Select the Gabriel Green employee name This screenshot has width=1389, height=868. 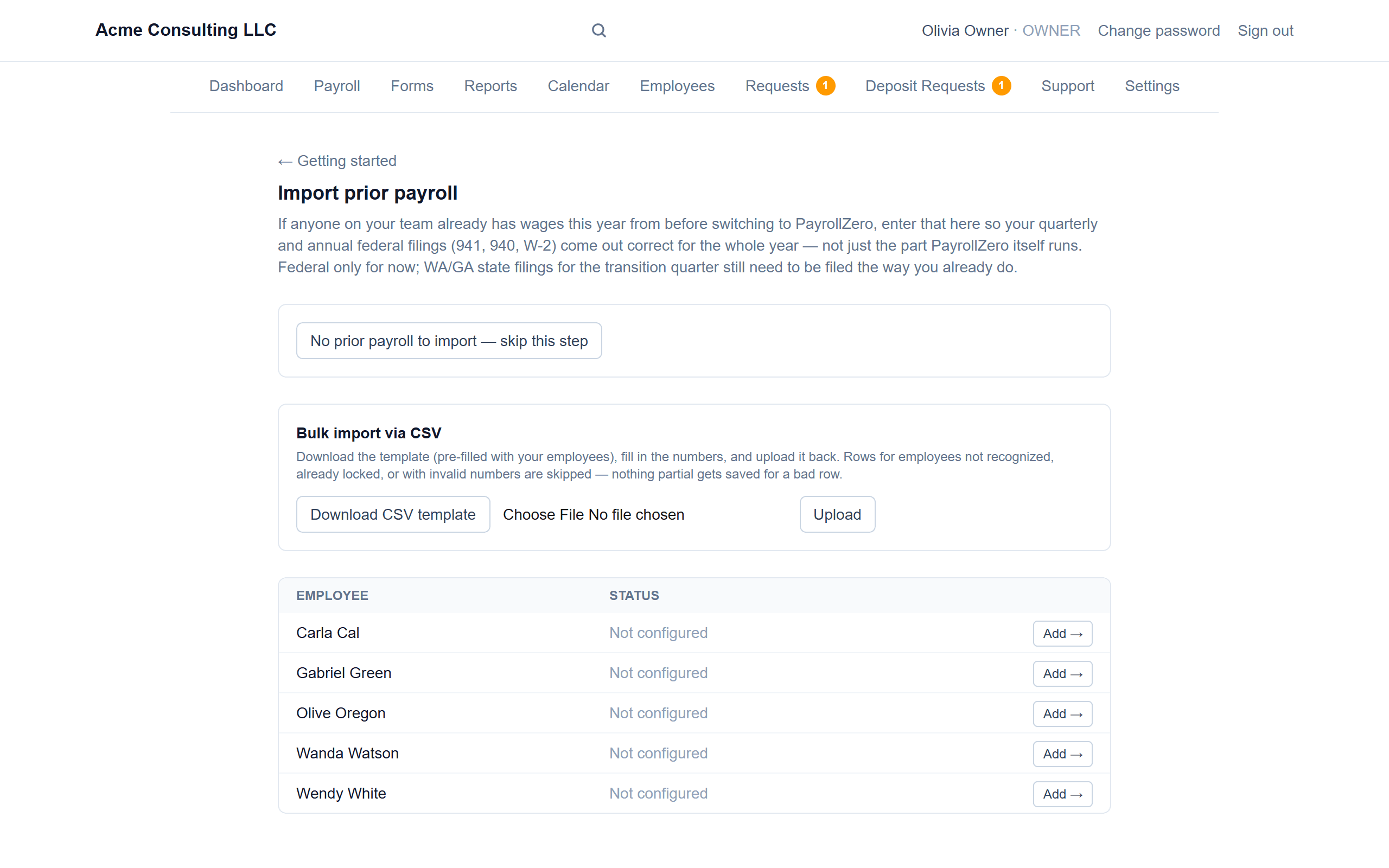(344, 673)
